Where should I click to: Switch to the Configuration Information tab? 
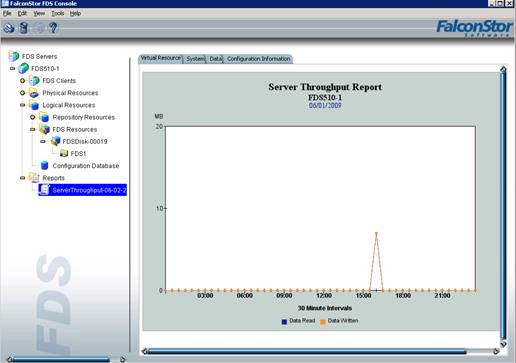tap(258, 59)
